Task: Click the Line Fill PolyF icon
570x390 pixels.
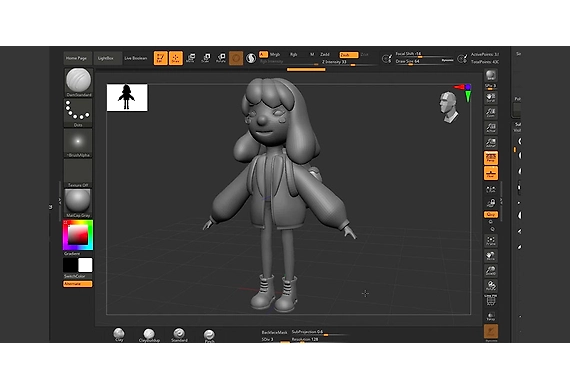Action: point(491,300)
